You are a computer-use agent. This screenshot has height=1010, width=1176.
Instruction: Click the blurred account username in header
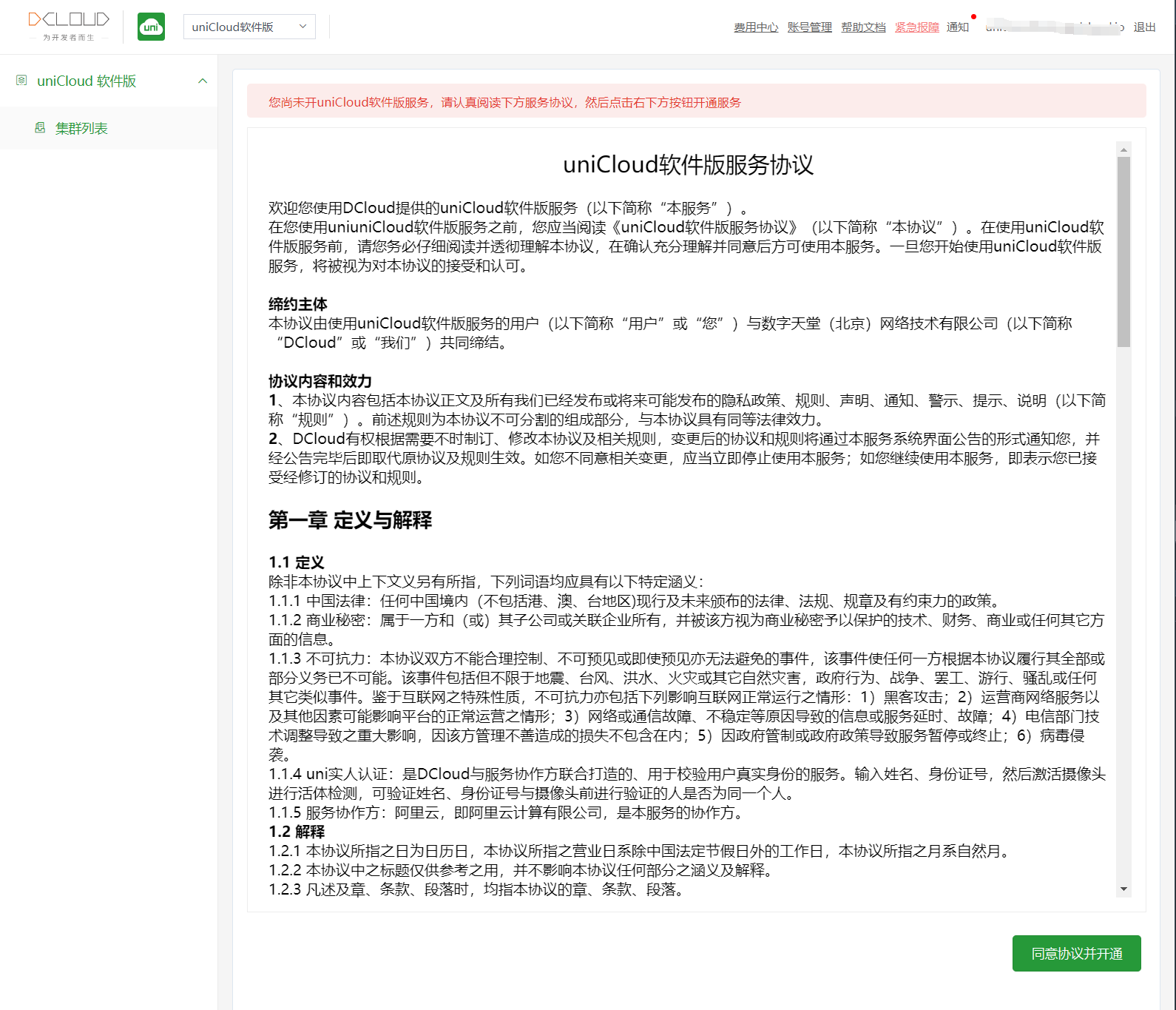(1055, 27)
